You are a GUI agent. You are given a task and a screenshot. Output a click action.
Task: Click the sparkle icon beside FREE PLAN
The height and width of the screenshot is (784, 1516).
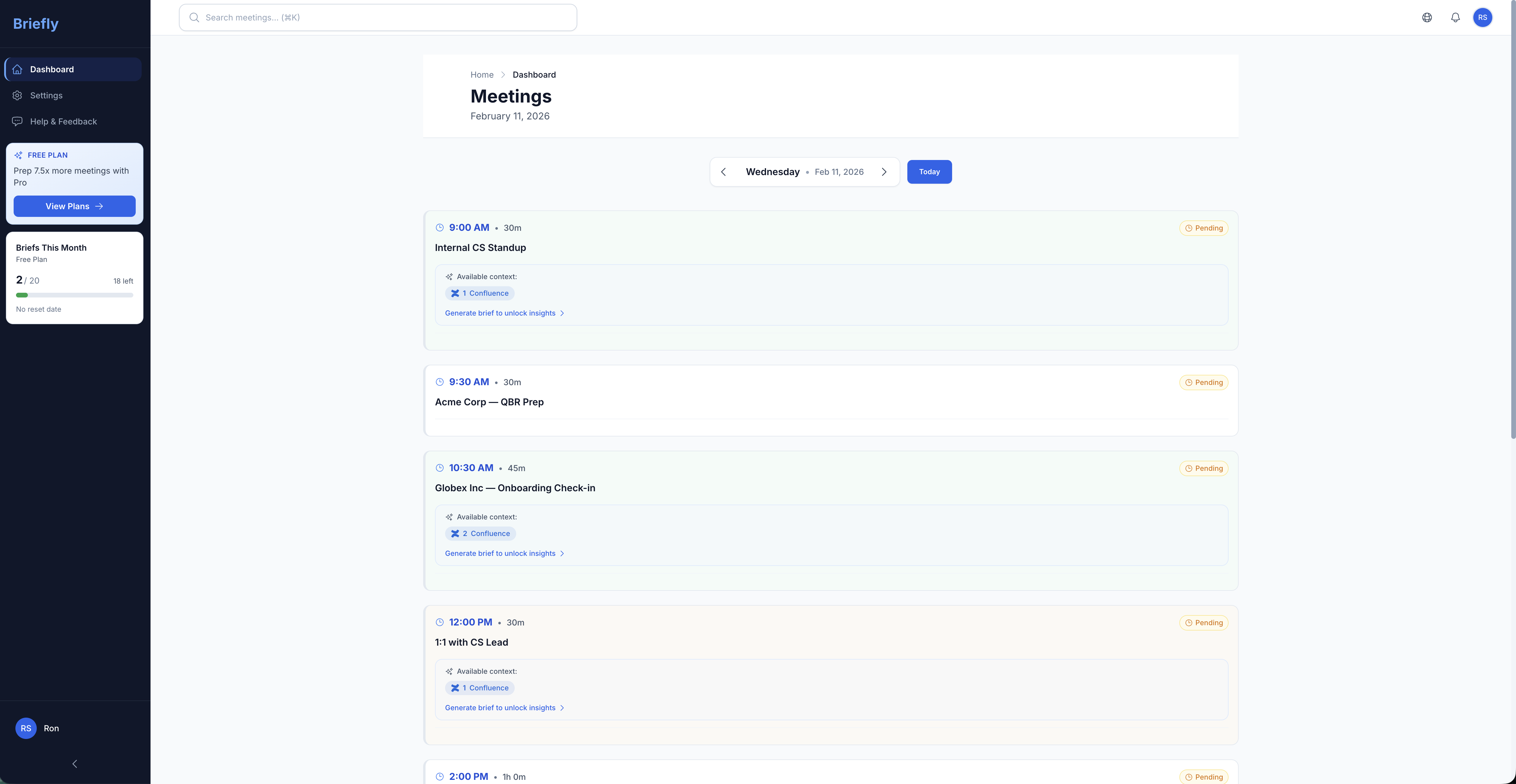click(18, 155)
